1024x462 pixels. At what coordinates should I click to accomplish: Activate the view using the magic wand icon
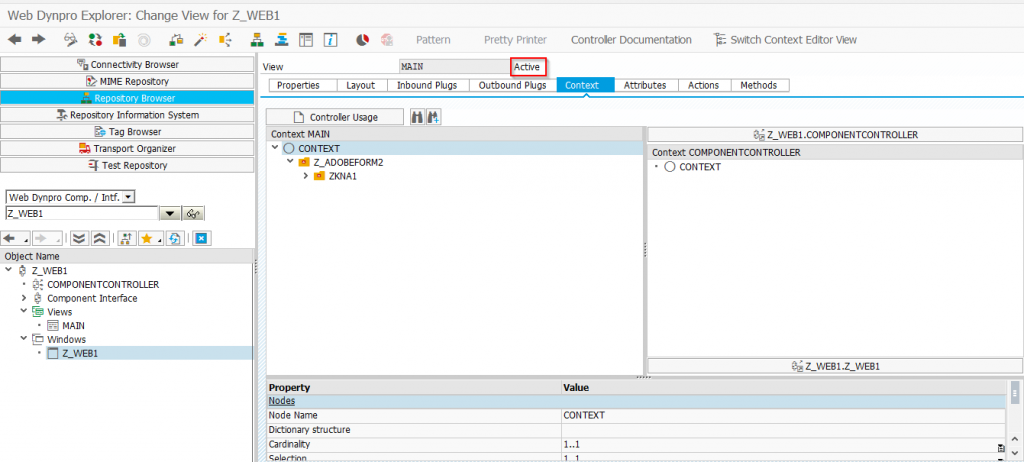pyautogui.click(x=201, y=40)
